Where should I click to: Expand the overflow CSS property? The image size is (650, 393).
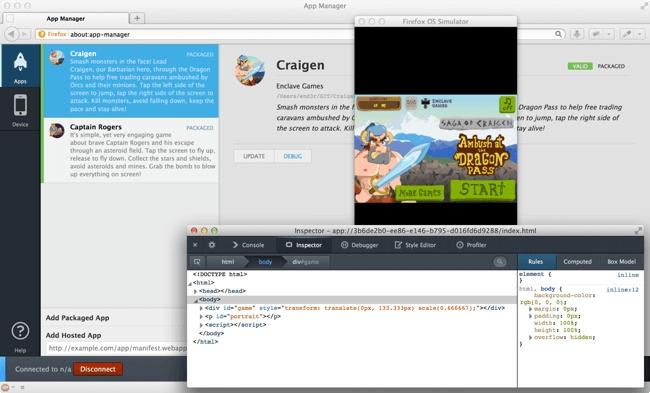tap(530, 337)
